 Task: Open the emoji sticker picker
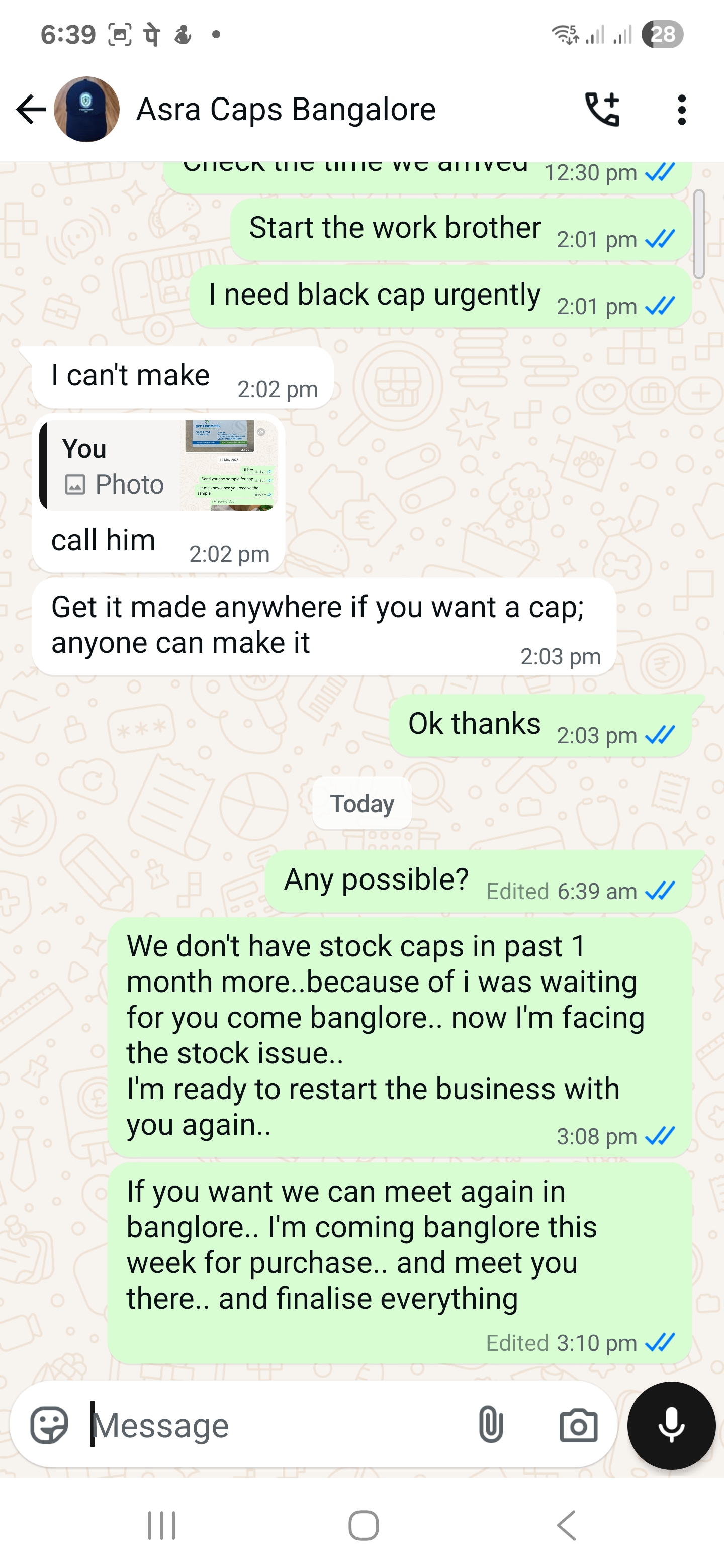tap(49, 1425)
